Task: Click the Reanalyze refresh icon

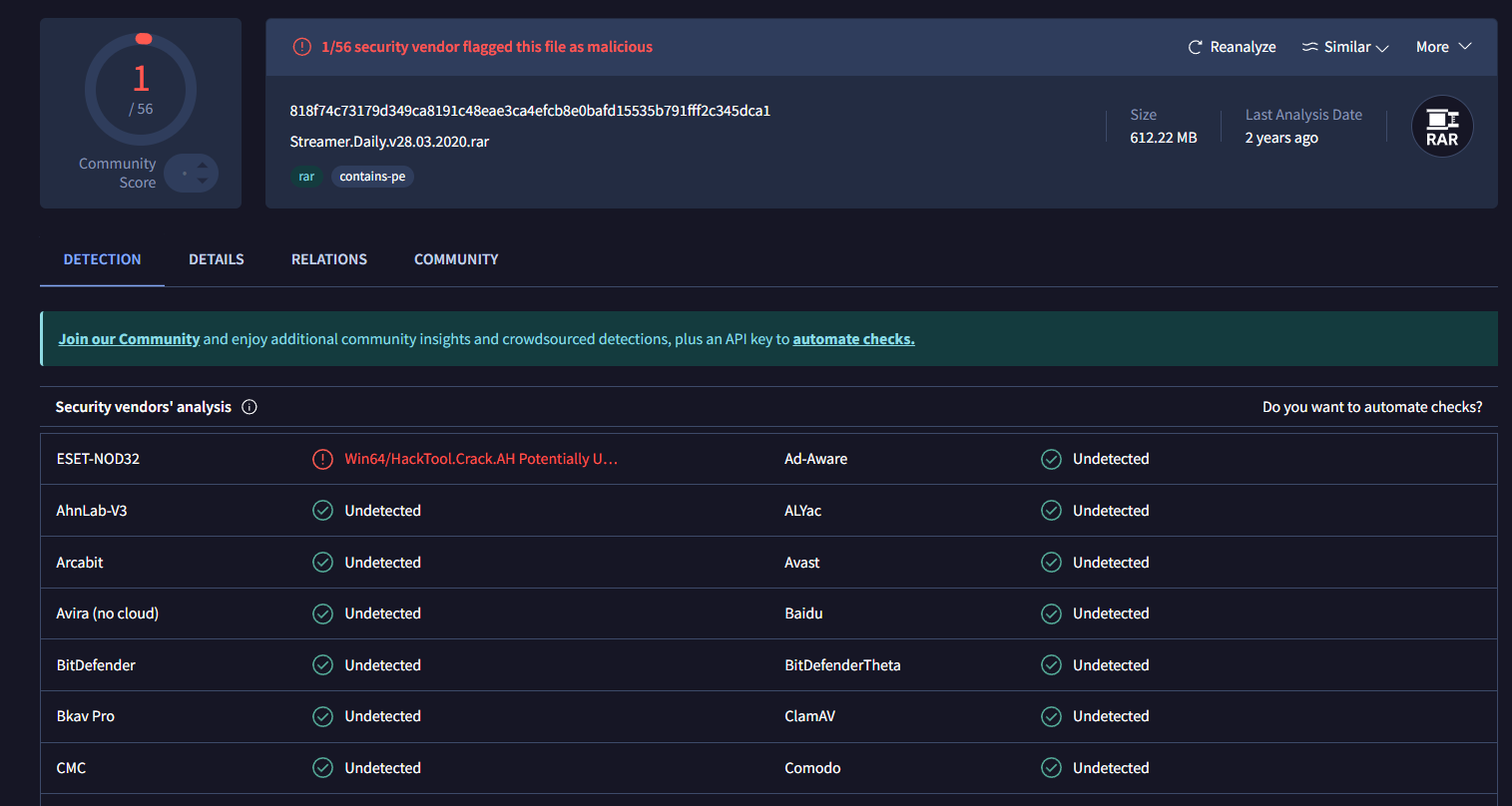Action: pos(1195,47)
